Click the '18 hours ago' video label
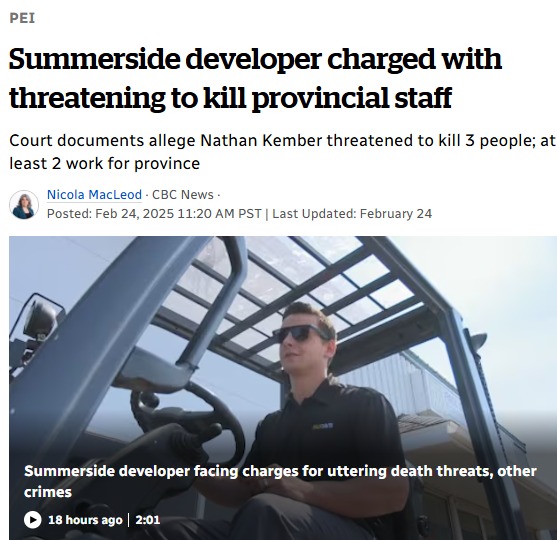The image size is (557, 540). (x=85, y=520)
